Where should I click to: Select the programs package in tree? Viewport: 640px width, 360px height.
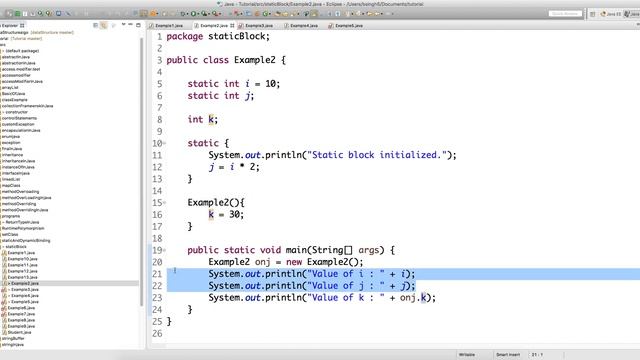pos(11,216)
